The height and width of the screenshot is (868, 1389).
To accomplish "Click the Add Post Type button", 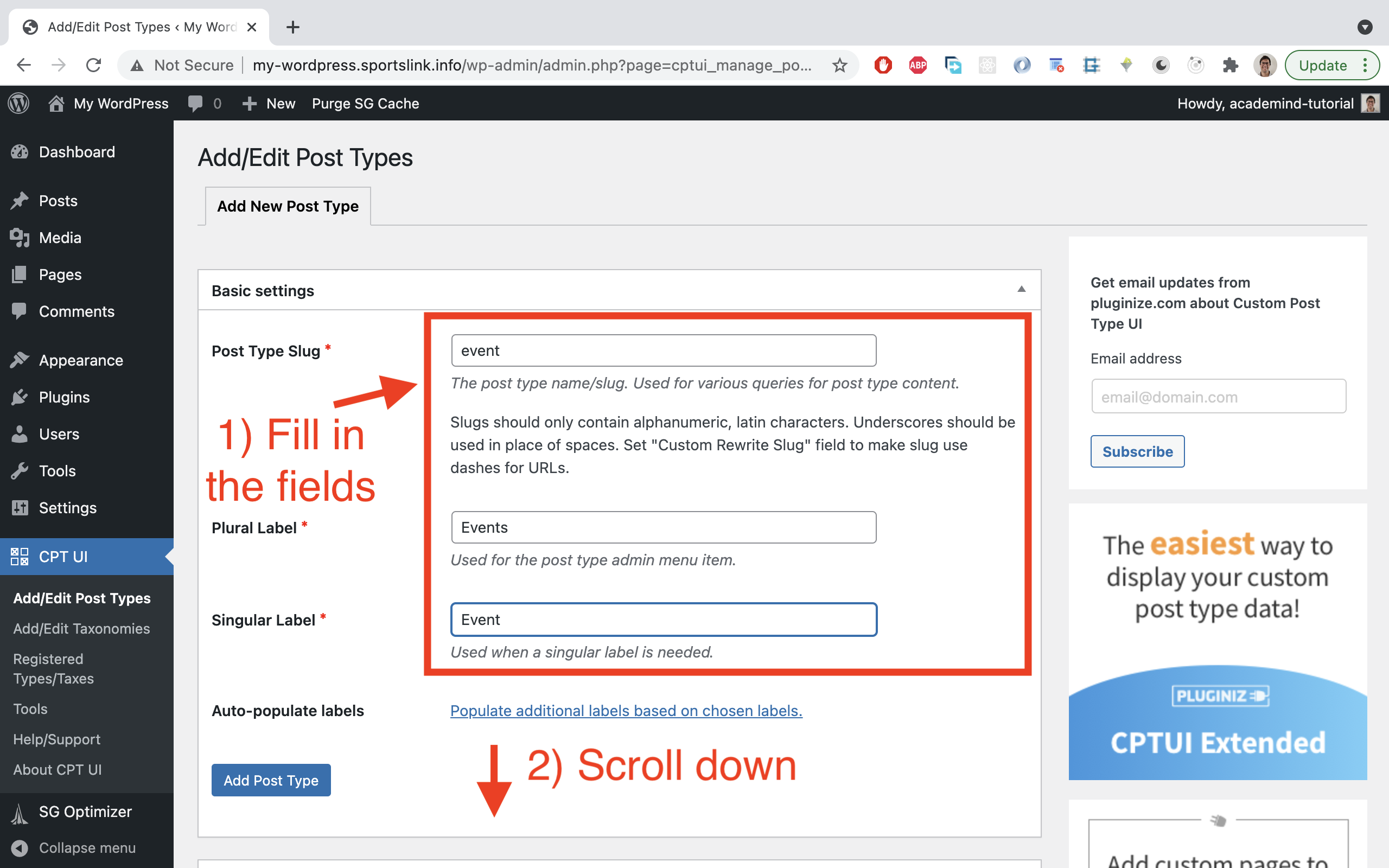I will click(271, 780).
